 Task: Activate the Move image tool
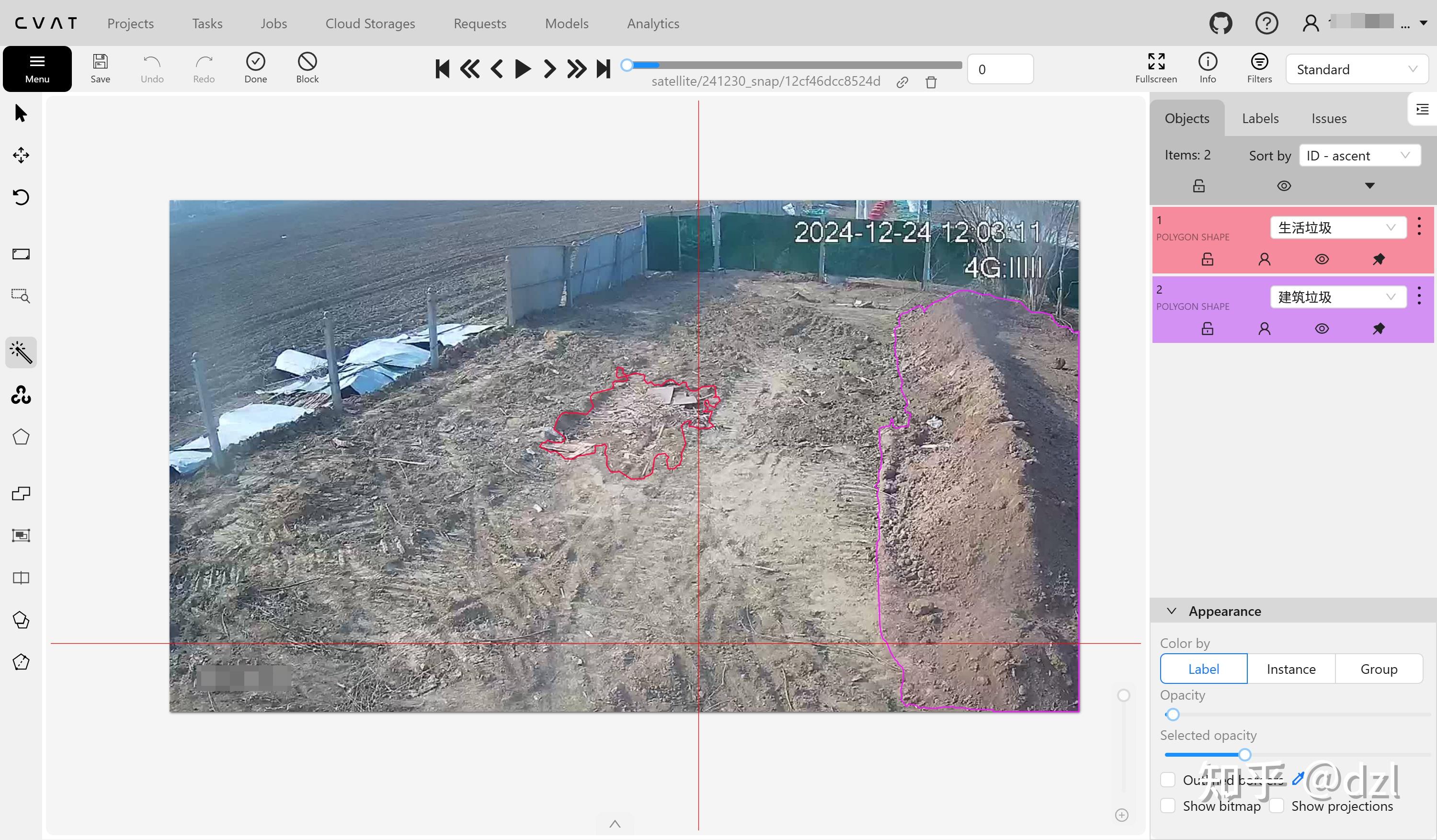21,155
